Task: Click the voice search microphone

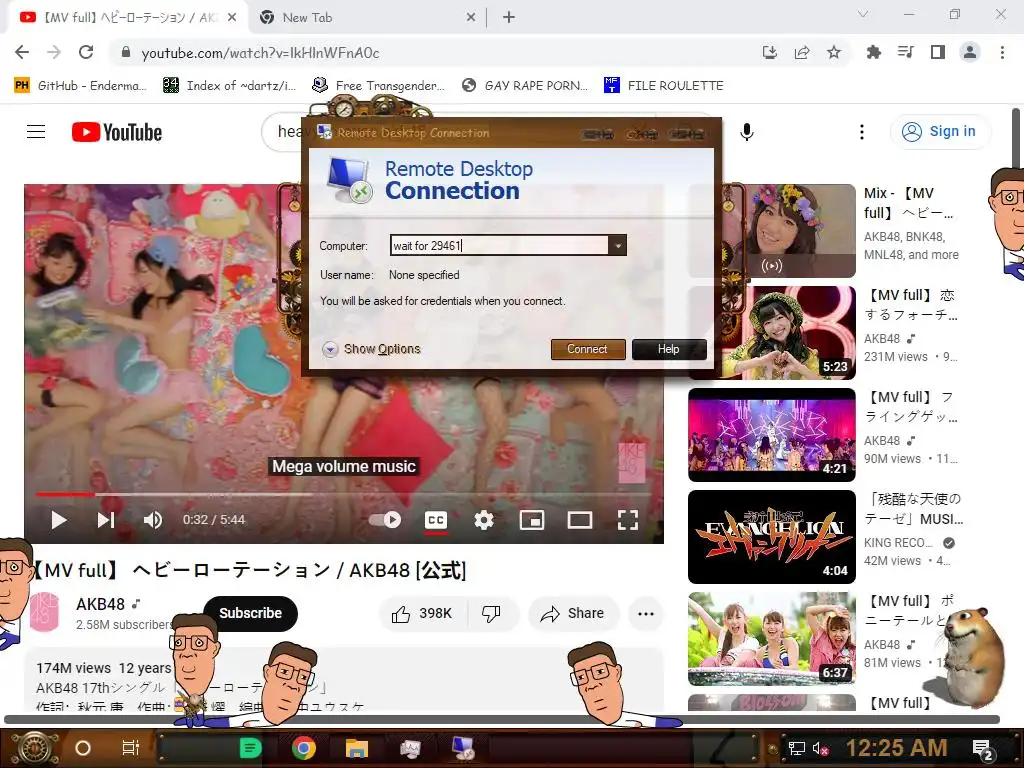Action: pos(747,132)
